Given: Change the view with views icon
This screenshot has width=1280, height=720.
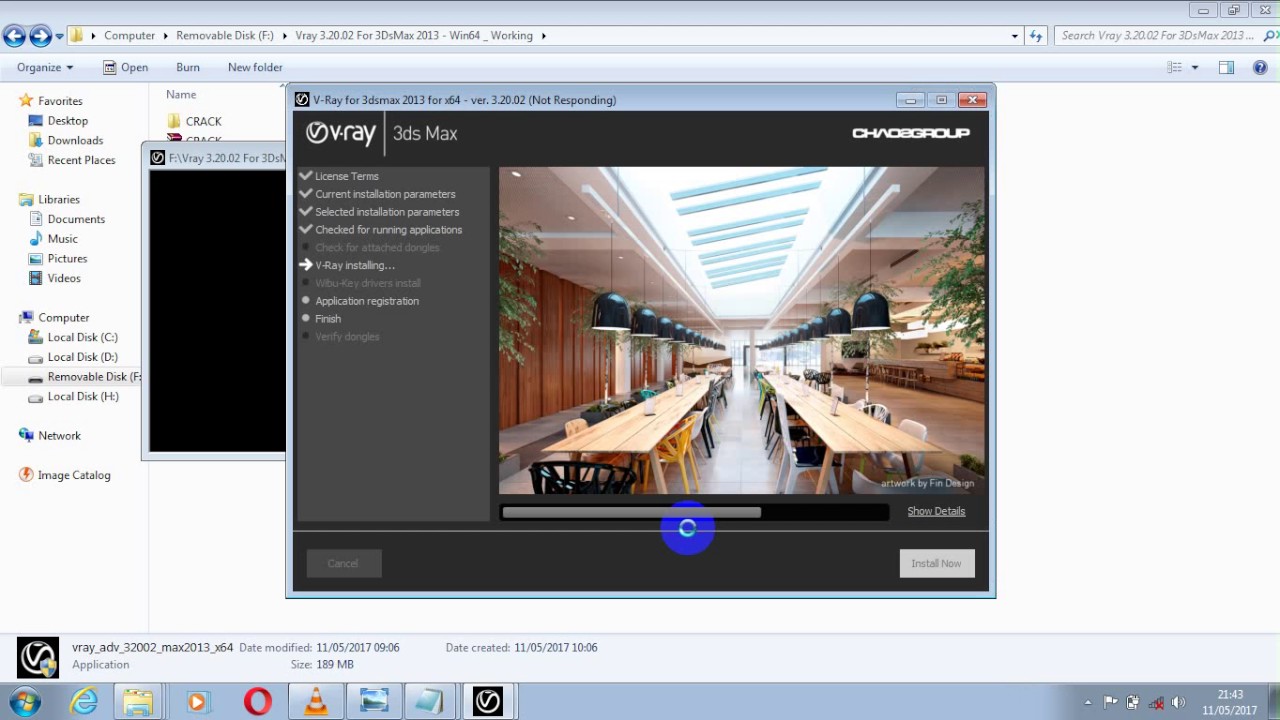Looking at the screenshot, I should point(1174,67).
